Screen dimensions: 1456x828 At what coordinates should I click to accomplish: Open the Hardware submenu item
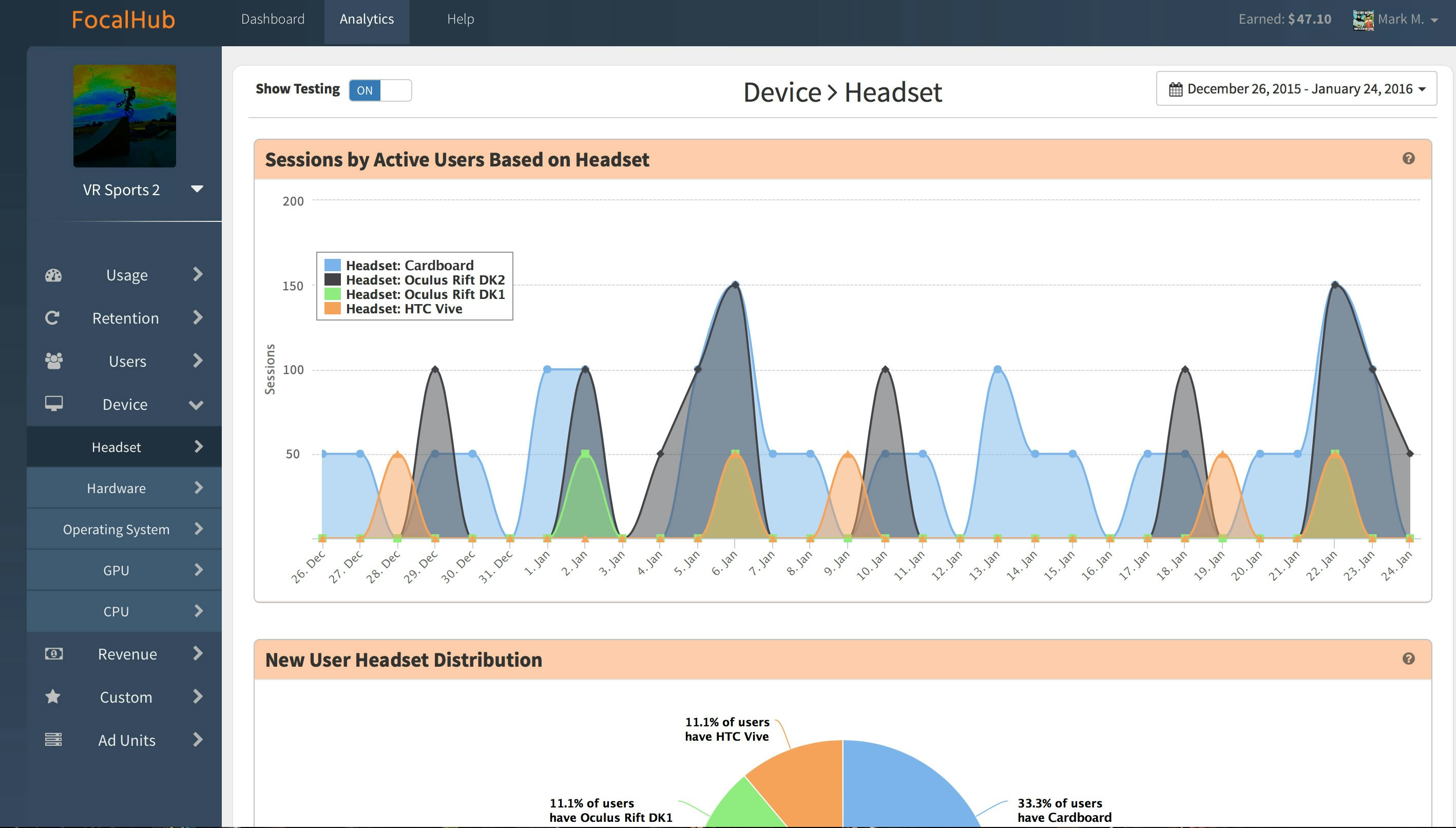click(x=117, y=488)
